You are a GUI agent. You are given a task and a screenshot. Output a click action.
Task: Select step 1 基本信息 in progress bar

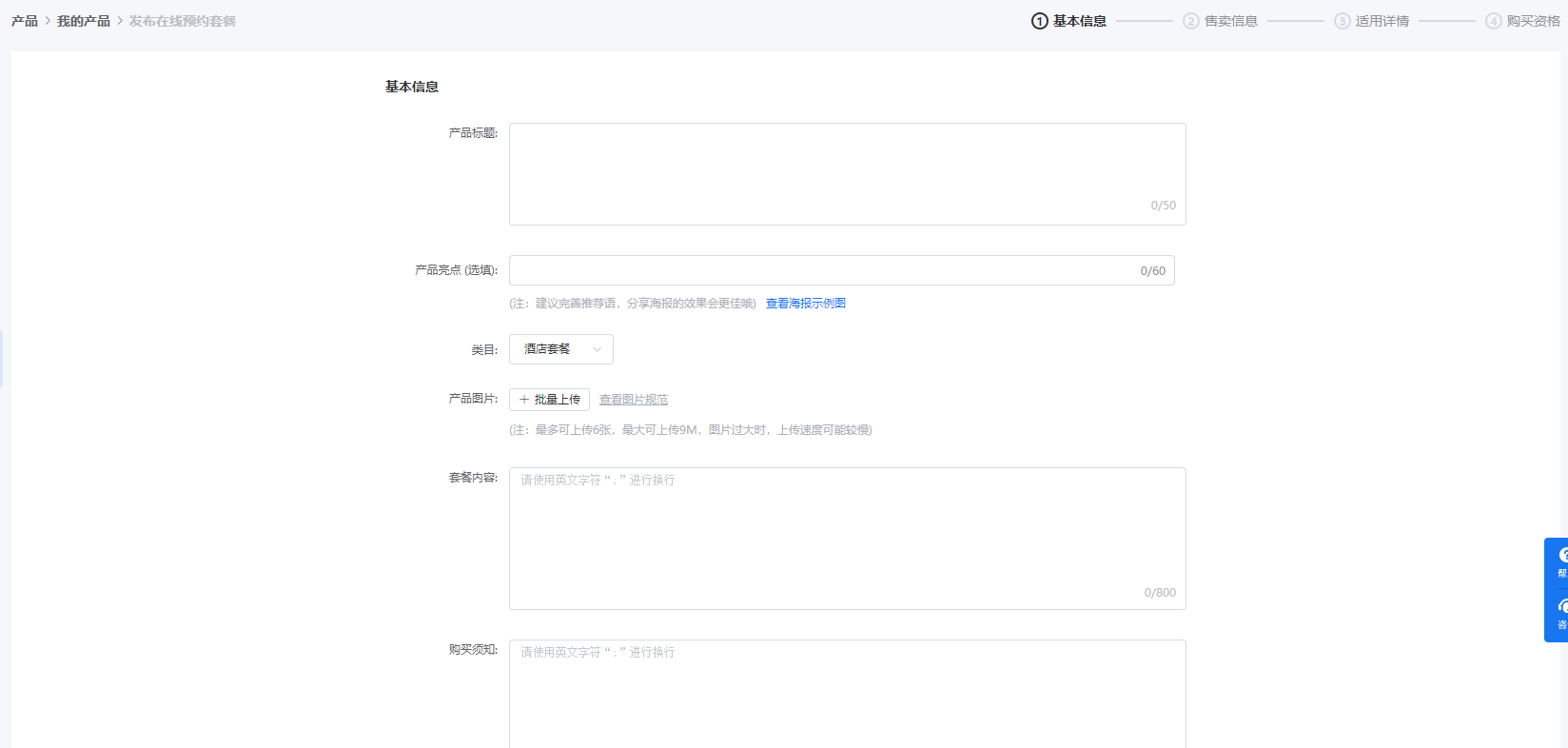coord(1069,21)
